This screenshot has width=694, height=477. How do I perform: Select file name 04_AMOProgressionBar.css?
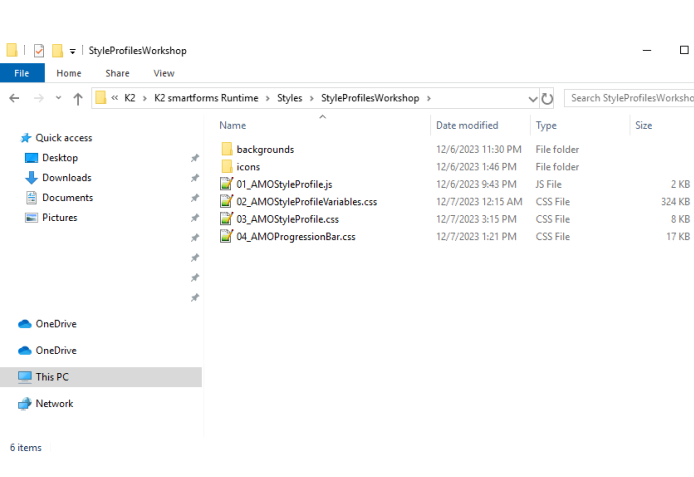(296, 237)
